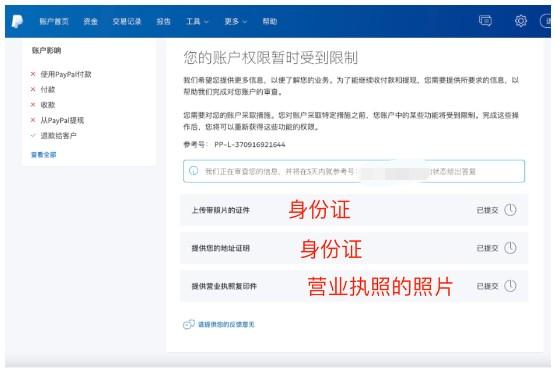Image resolution: width=555 pixels, height=368 pixels.
Task: Click 已提交 status in 提供营业执照复印件 row
Action: tap(487, 286)
